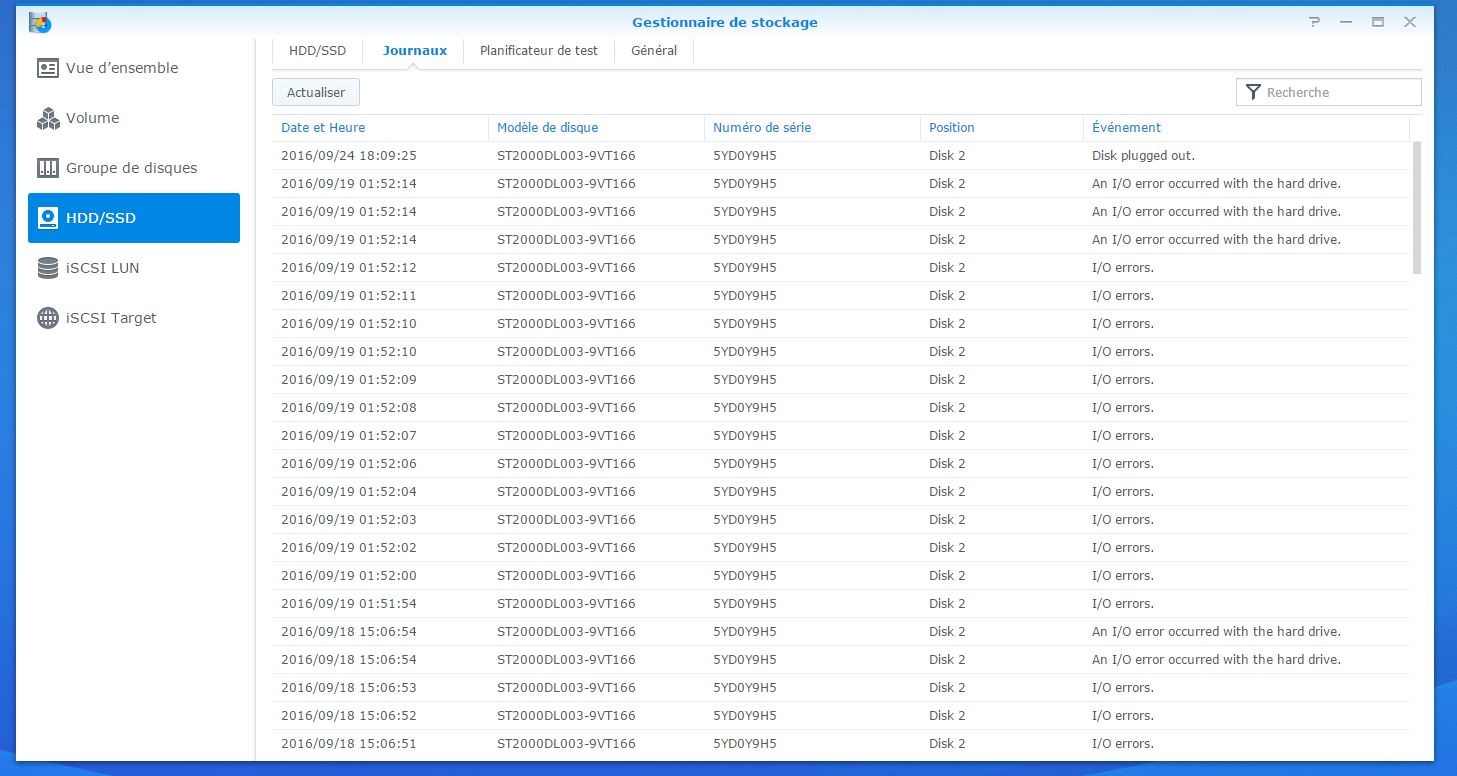The image size is (1457, 776).
Task: Select the log row dated 2016/09/19 01:52:00
Action: 841,576
